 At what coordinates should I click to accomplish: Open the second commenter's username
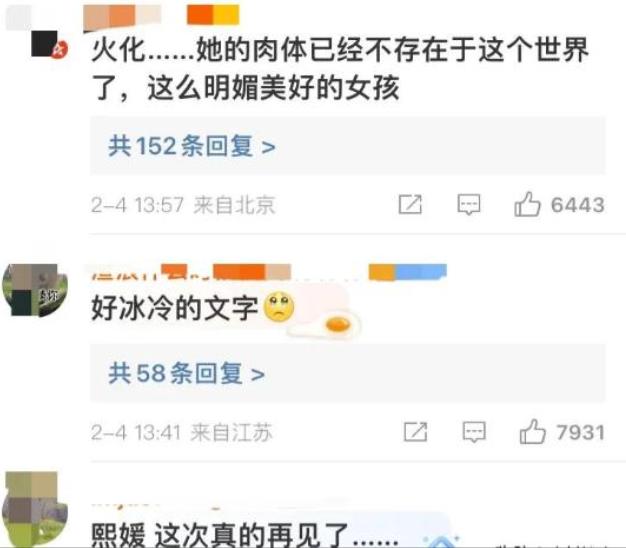pyautogui.click(x=269, y=272)
